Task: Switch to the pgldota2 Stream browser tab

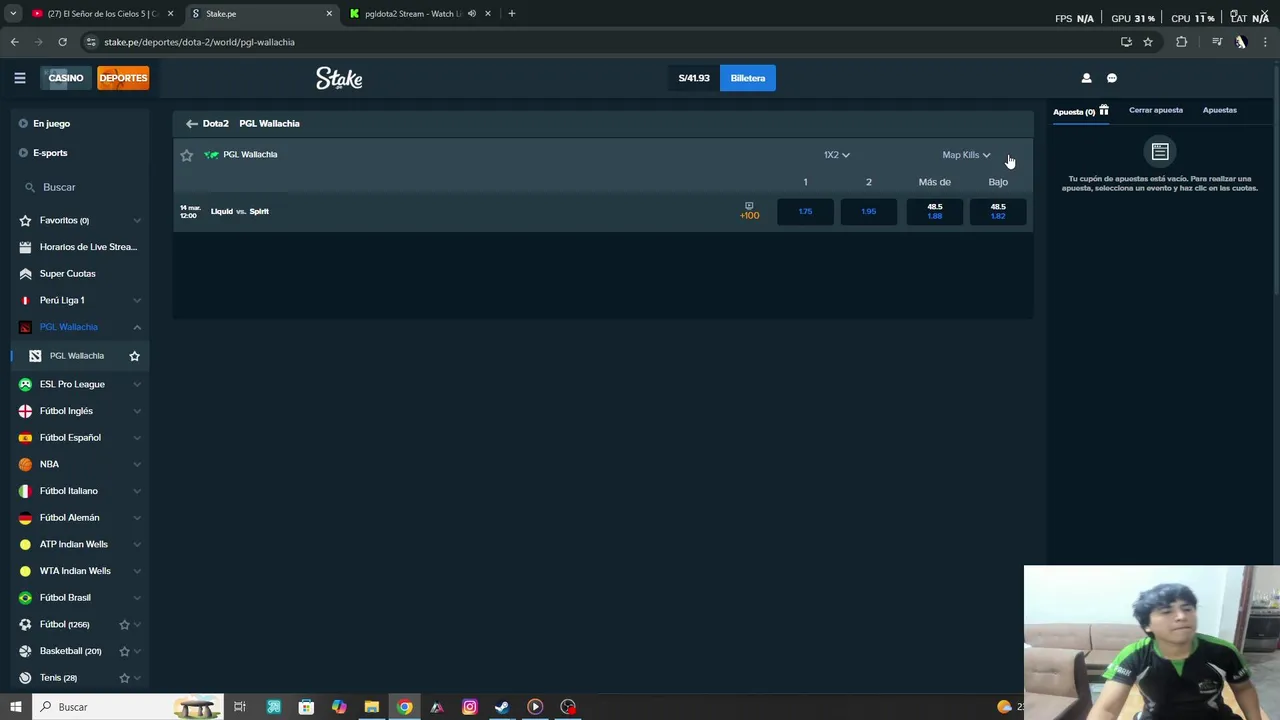Action: click(415, 14)
